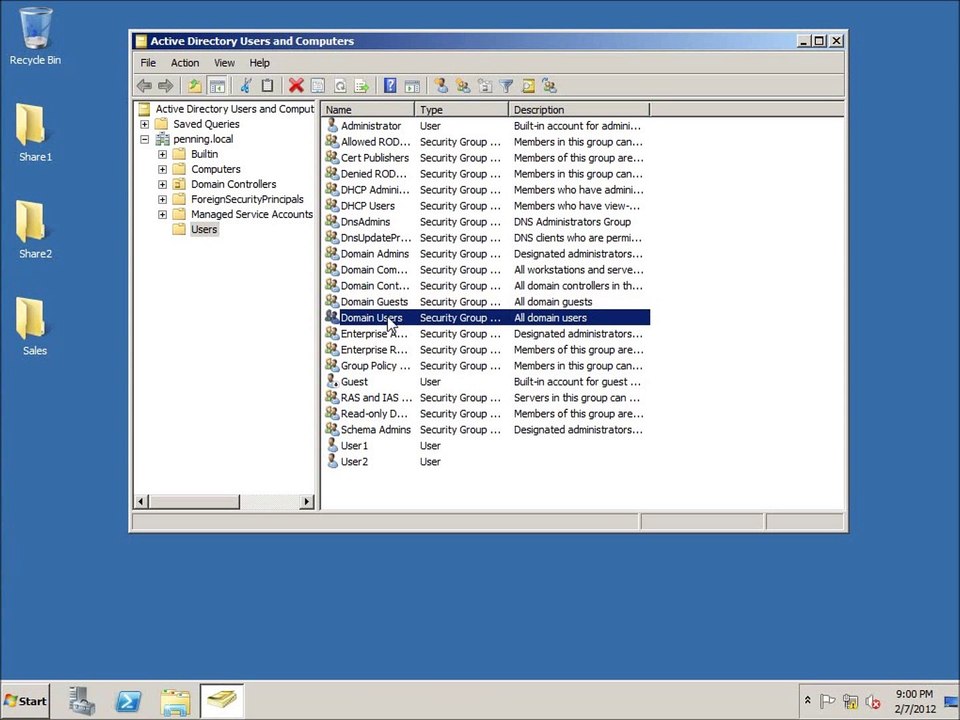Click the Start button
The height and width of the screenshot is (720, 960).
click(25, 701)
